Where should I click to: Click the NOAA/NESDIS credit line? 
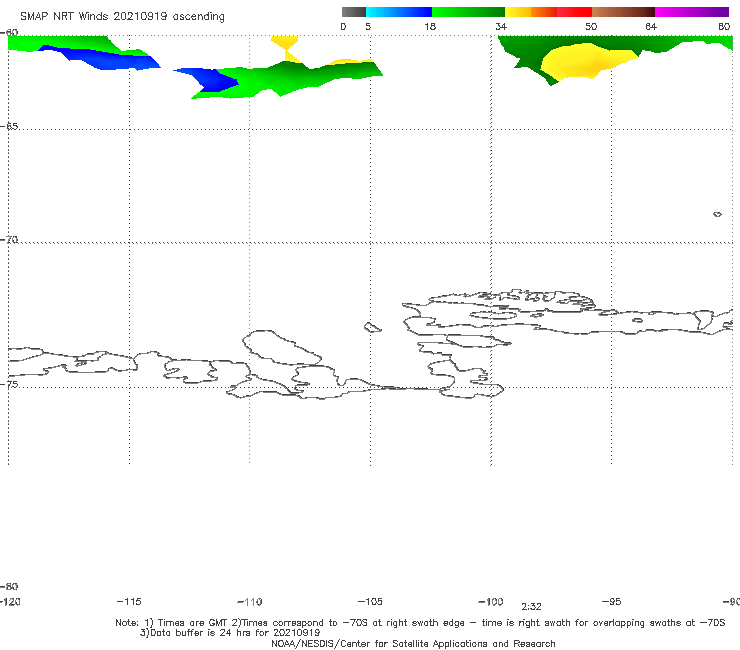coord(413,643)
